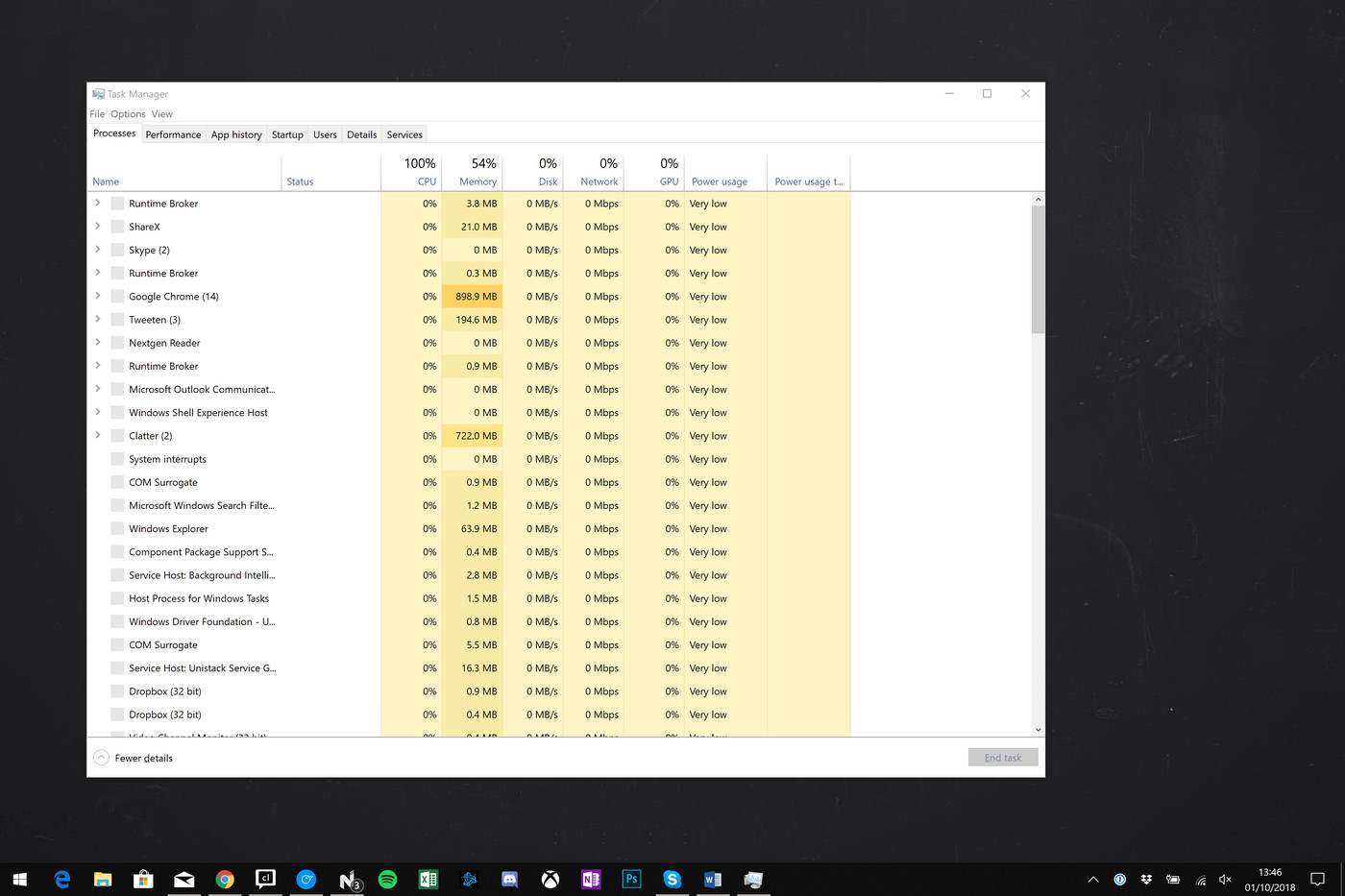Click the scrollbar down arrow
1345x896 pixels.
1038,730
